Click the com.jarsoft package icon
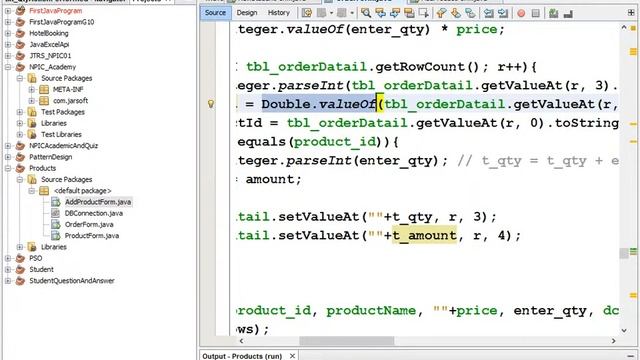 pos(44,100)
